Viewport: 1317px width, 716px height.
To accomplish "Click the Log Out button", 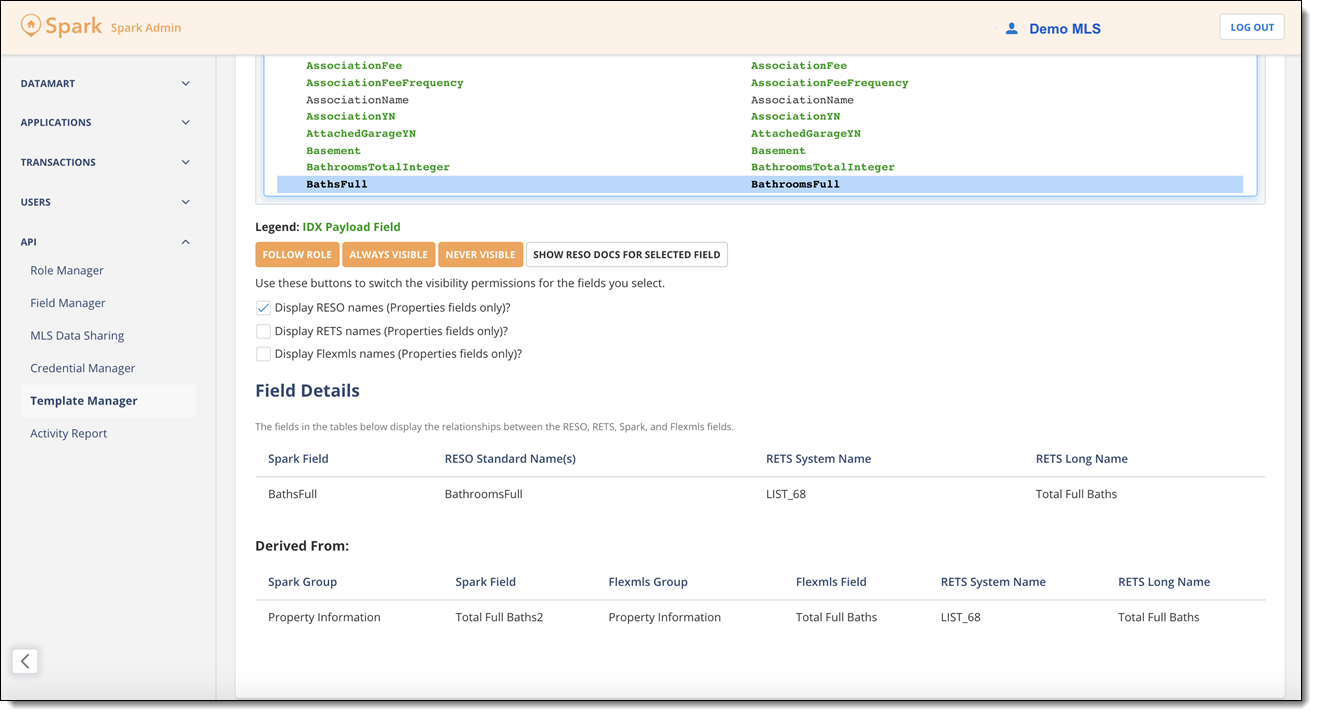I will point(1252,28).
